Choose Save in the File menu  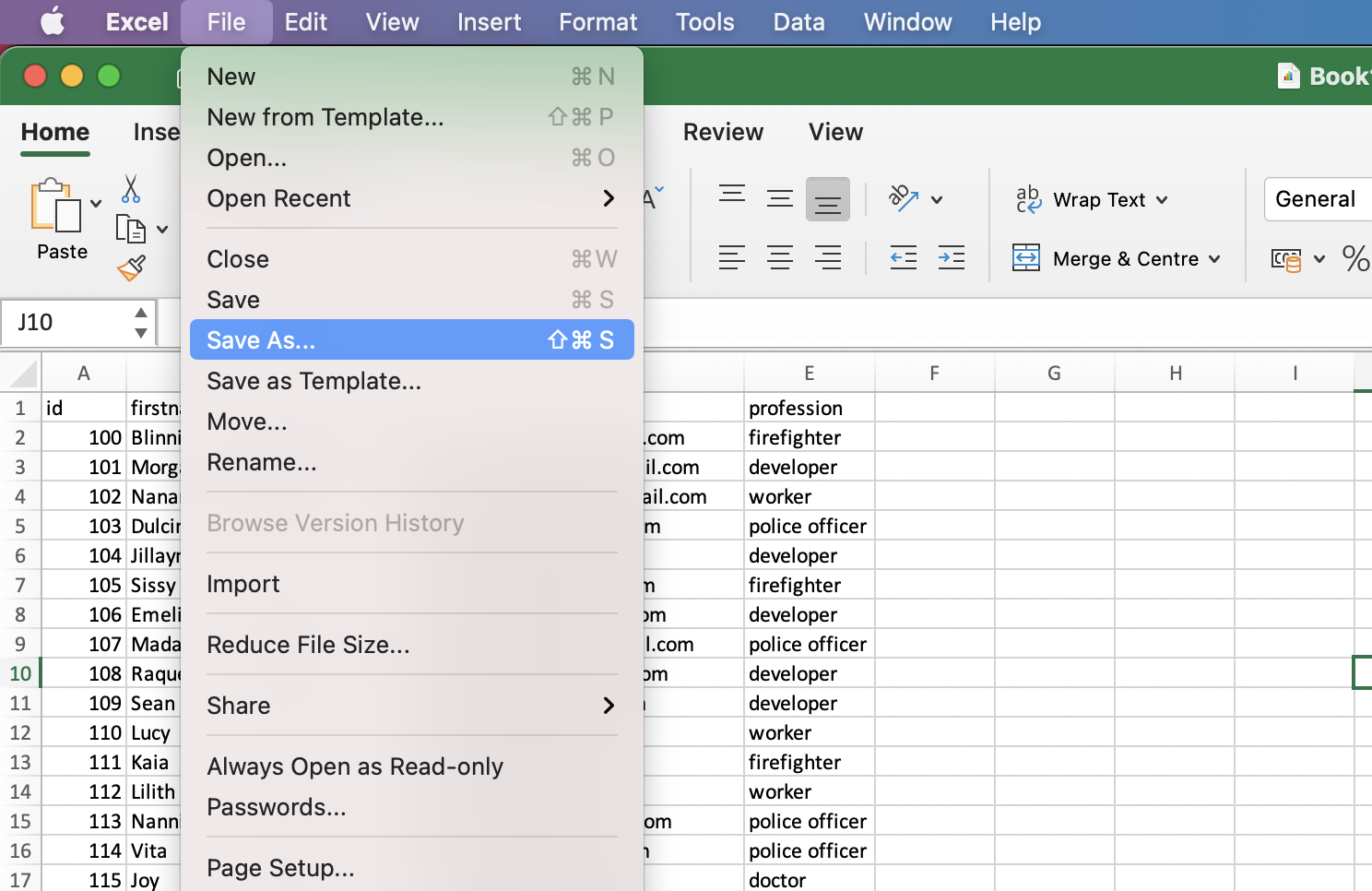(x=412, y=300)
